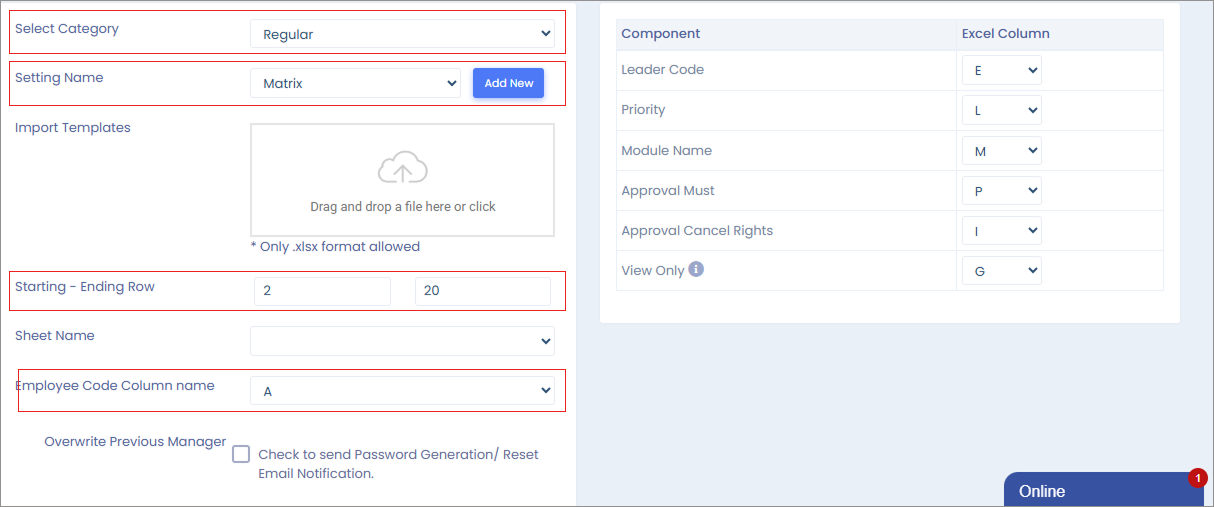Click the View Only info icon
This screenshot has height=507, width=1214.
click(x=696, y=269)
